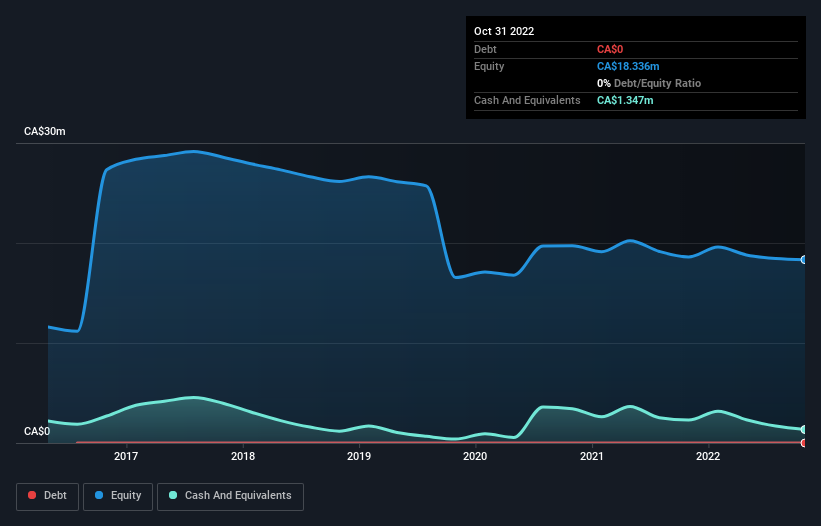The image size is (821, 526).
Task: Toggle the Equity series legend button
Action: [118, 496]
